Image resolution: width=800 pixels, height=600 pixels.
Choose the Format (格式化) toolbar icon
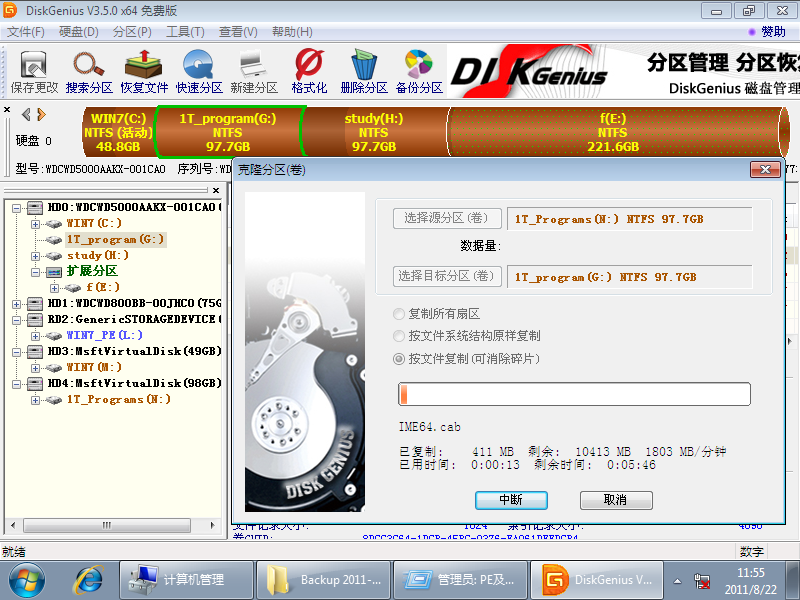pos(309,71)
